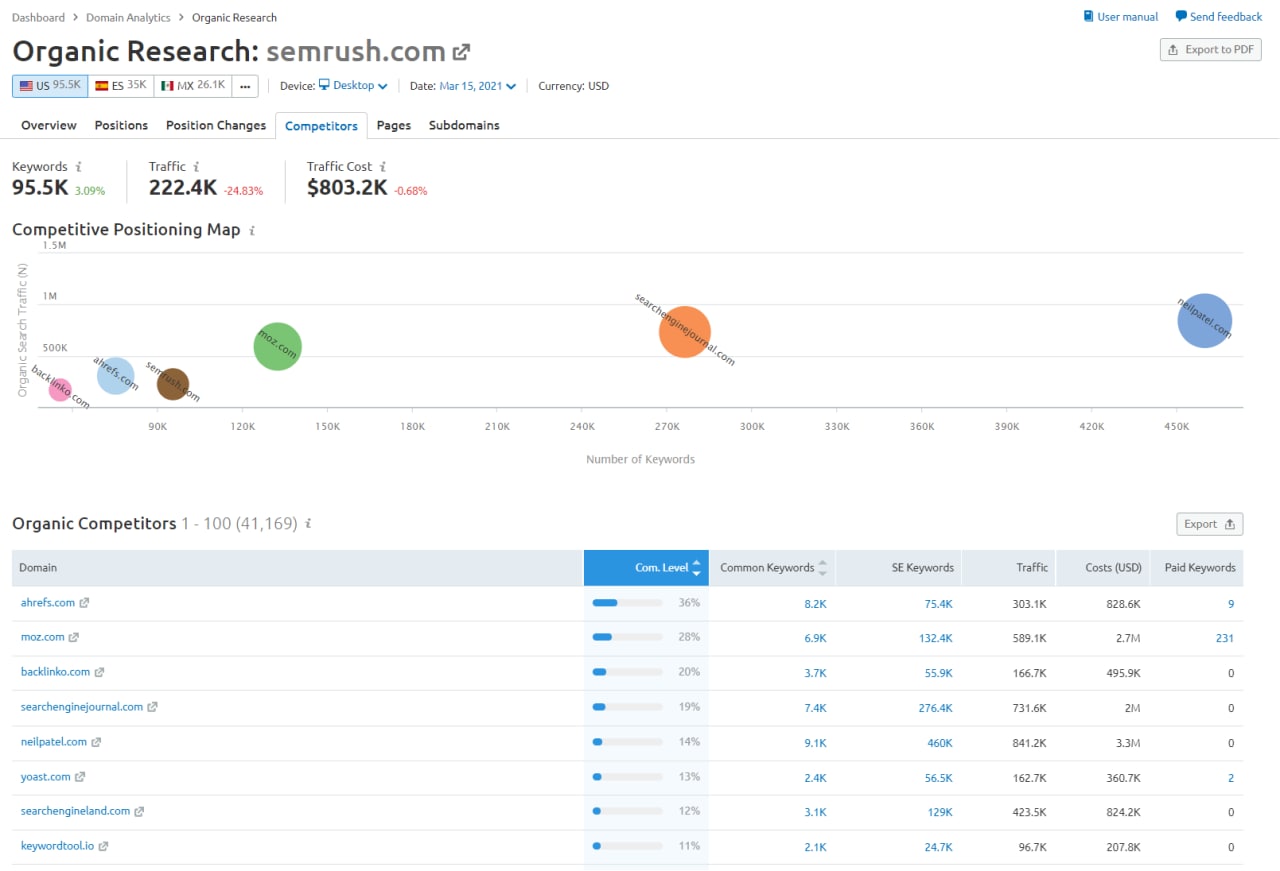This screenshot has height=871, width=1280.
Task: Click 36% competition level bar for ahrefs.com
Action: click(x=627, y=603)
